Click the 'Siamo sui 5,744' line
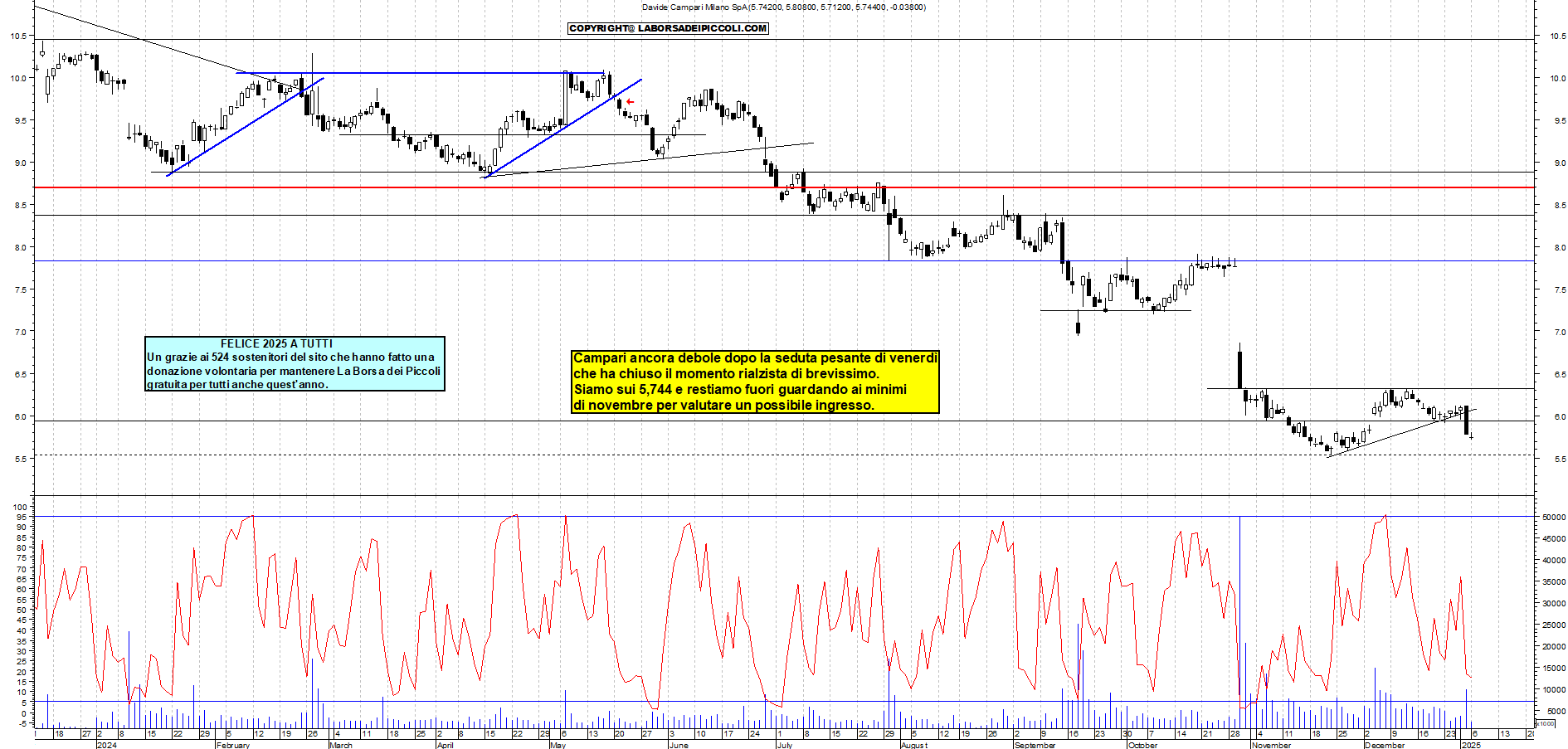Screen dimensions: 1568x749 (x=740, y=389)
